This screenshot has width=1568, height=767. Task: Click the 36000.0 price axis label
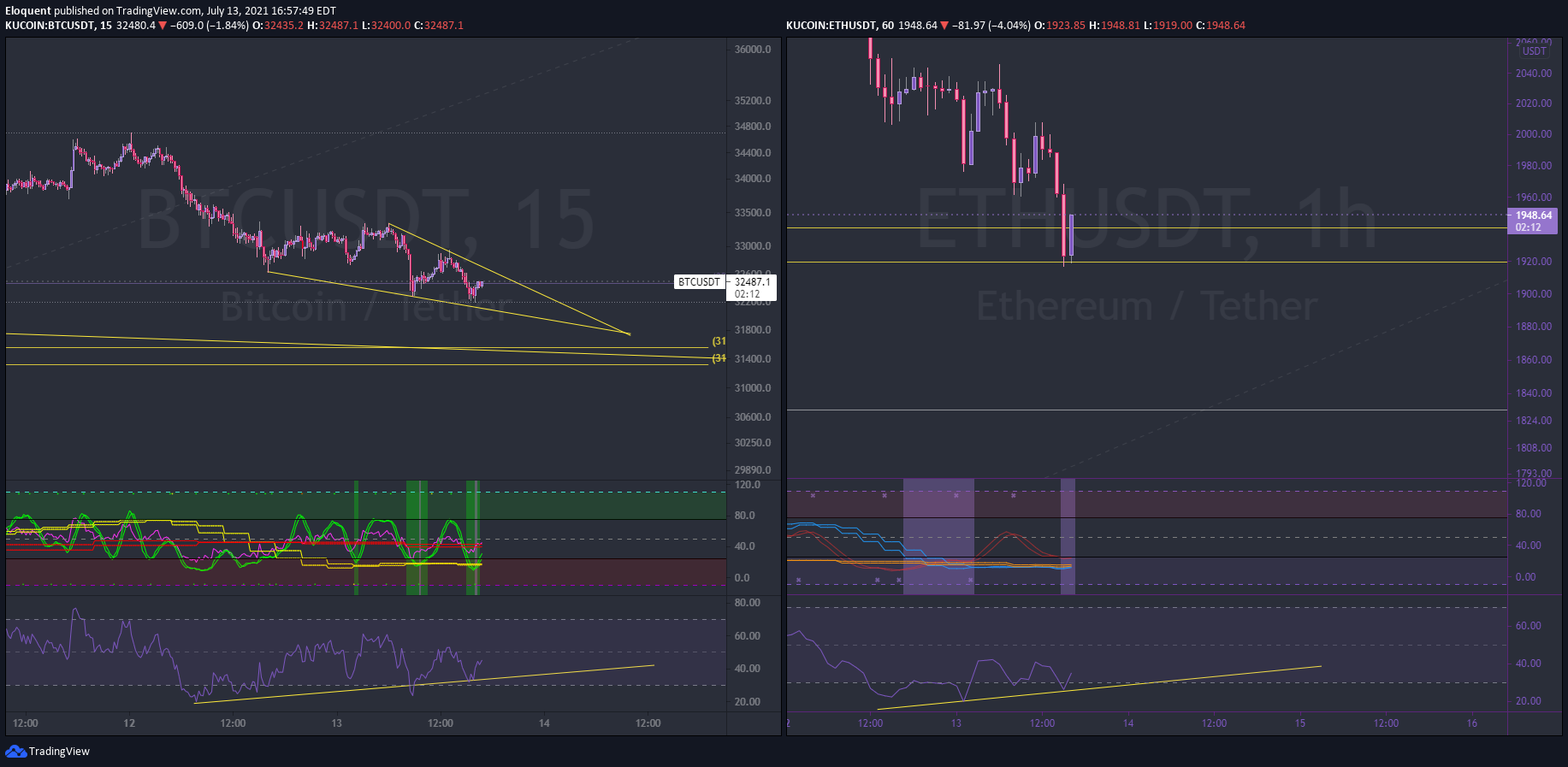click(753, 50)
